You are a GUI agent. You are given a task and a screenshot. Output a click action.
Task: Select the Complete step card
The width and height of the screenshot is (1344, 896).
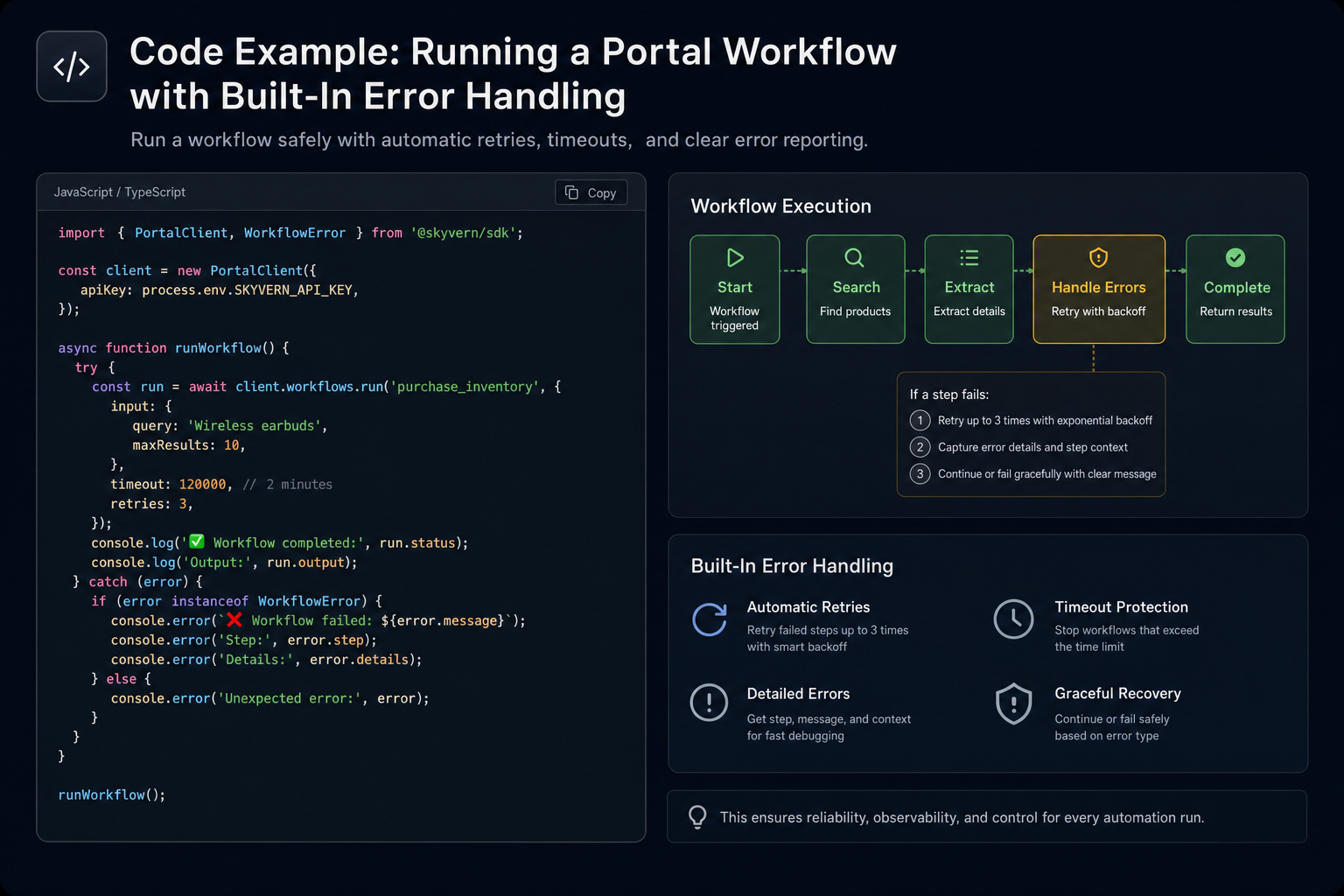point(1235,290)
